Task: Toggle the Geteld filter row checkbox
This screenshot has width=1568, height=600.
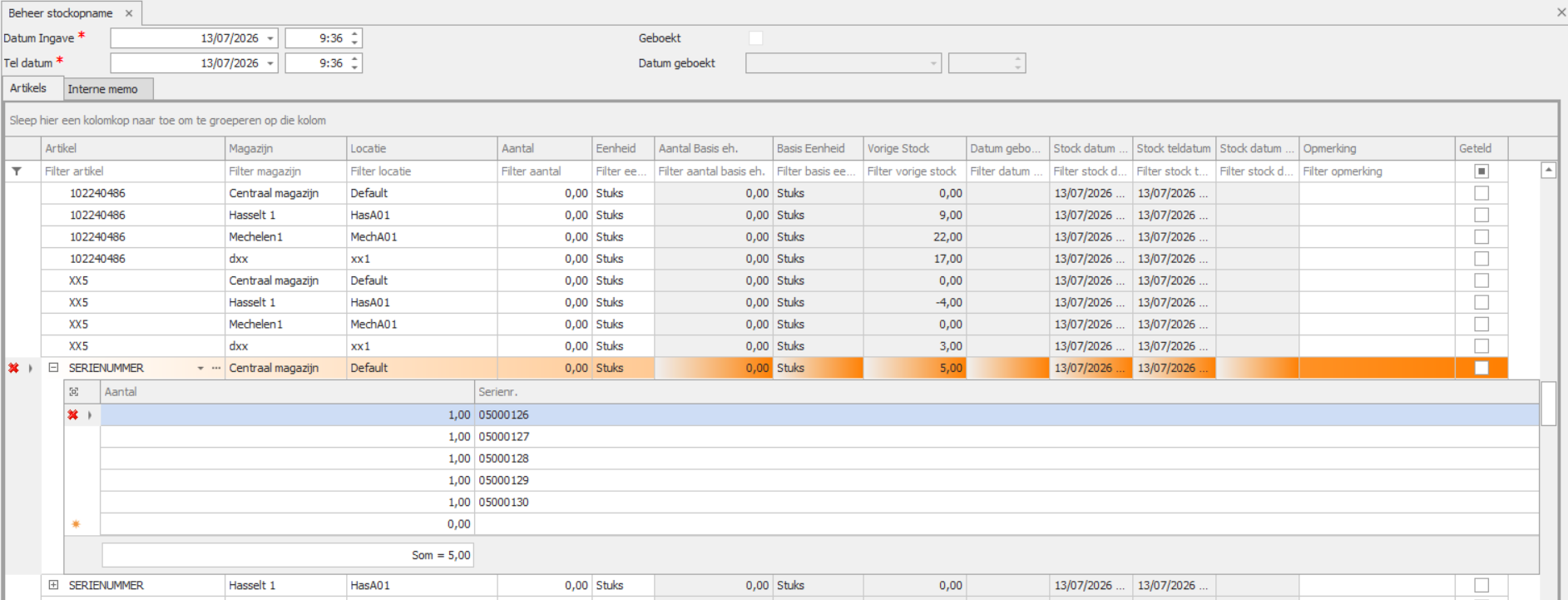Action: tap(1481, 171)
